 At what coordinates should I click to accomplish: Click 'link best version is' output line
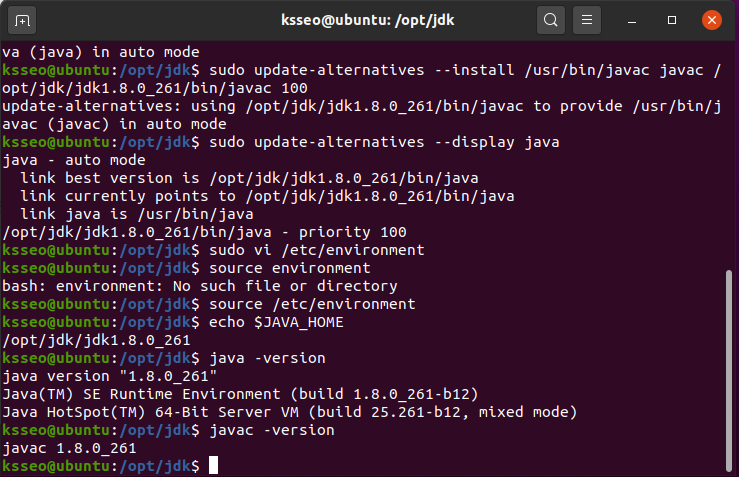pyautogui.click(x=249, y=178)
